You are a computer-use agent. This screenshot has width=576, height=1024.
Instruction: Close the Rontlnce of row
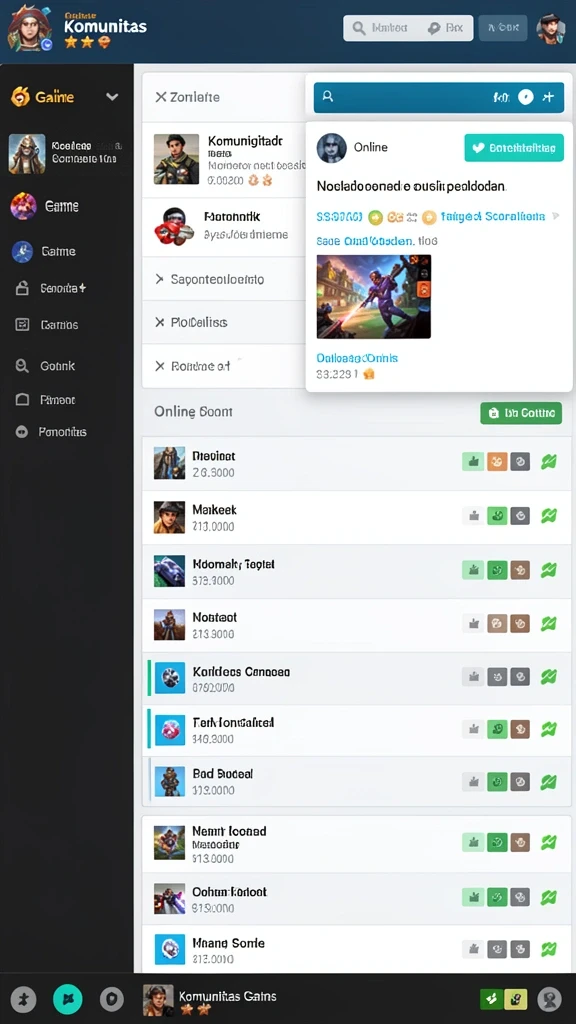[x=159, y=366]
